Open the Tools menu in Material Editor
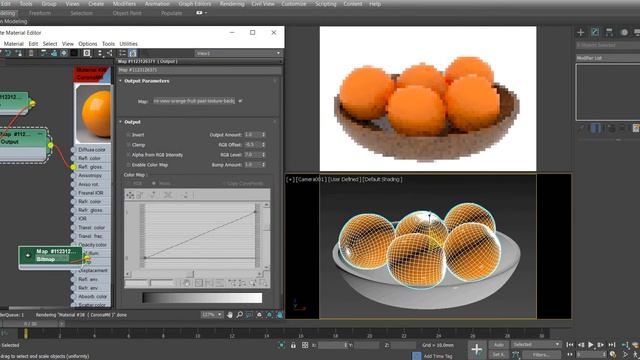Viewport: 640px width, 360px height. coord(108,44)
